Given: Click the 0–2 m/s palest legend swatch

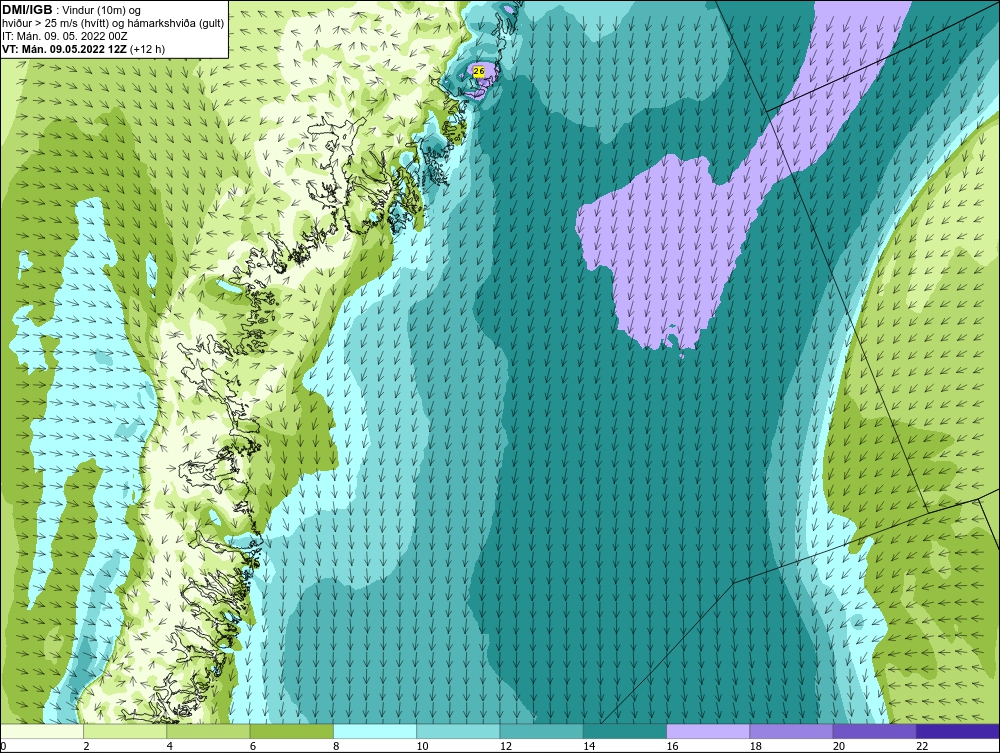Looking at the screenshot, I should point(41,731).
